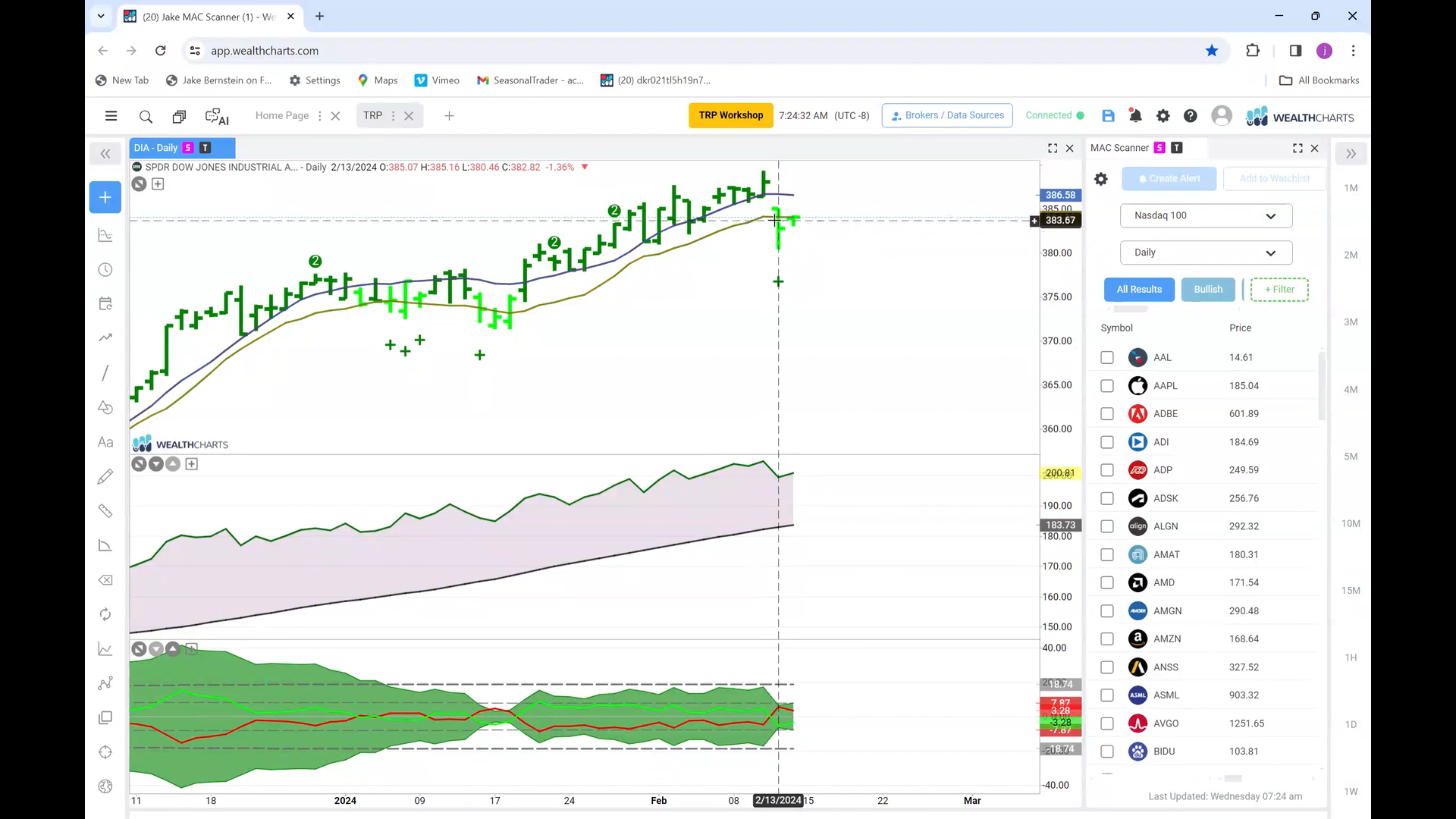The height and width of the screenshot is (819, 1456).
Task: Open the browser tab search dropdown
Action: pos(100,16)
